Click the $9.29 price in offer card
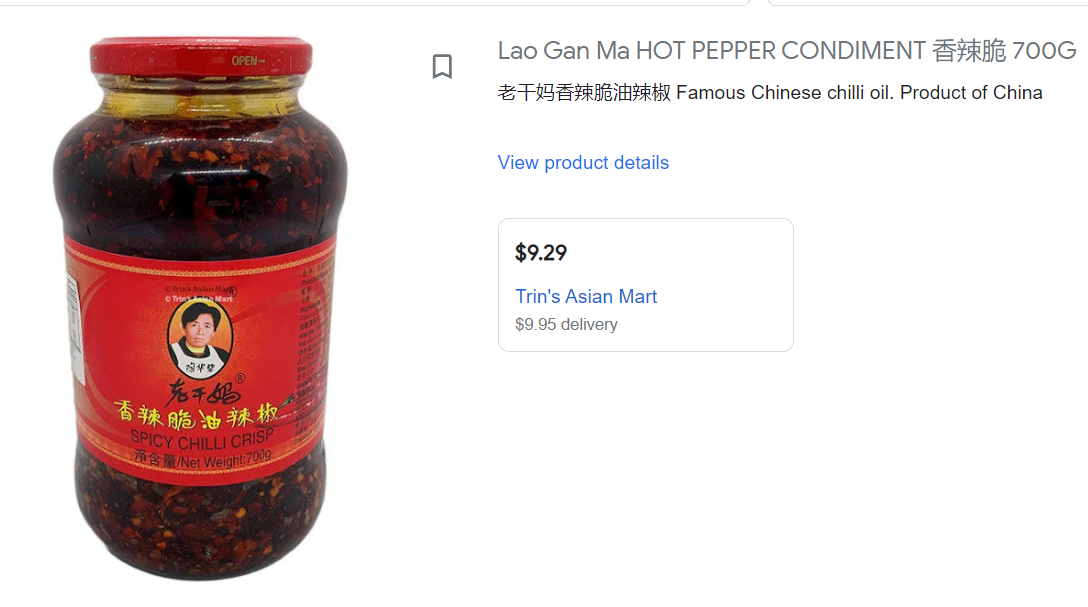The width and height of the screenshot is (1088, 607). coord(541,253)
